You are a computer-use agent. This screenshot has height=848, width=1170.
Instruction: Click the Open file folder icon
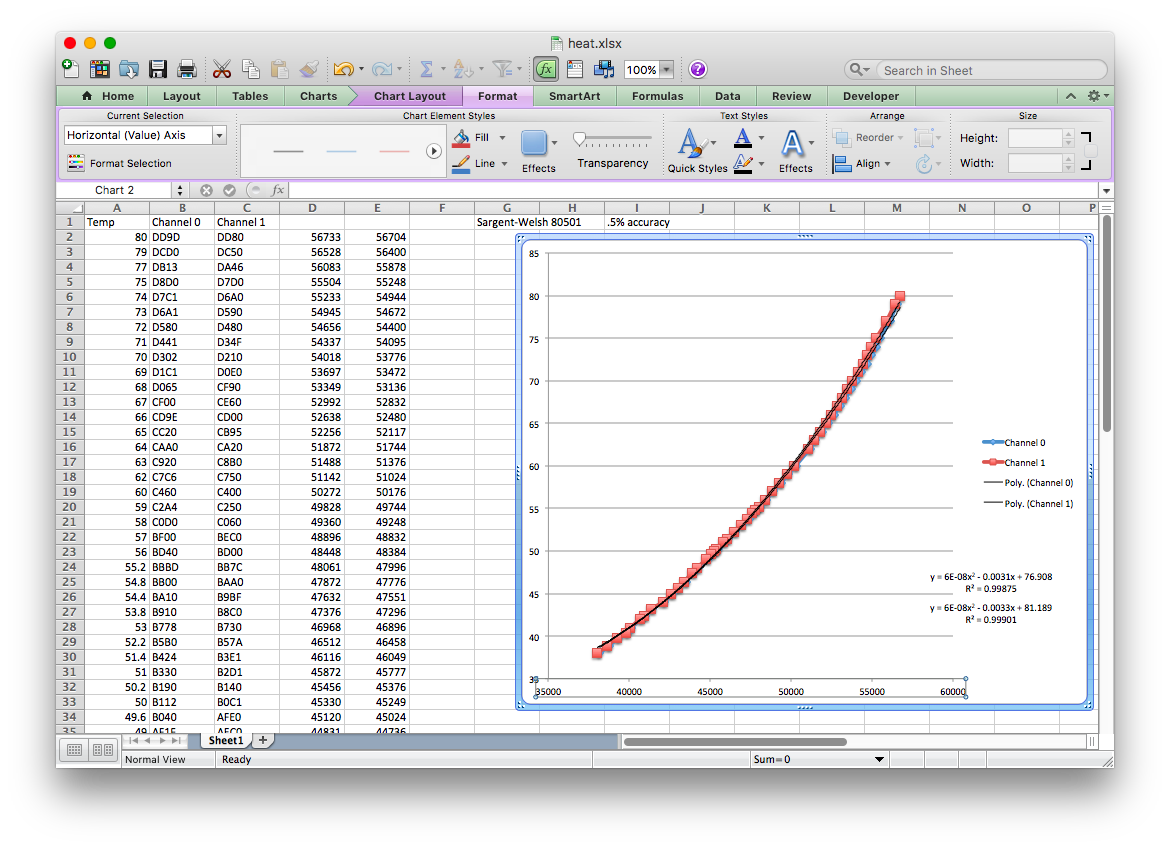click(128, 69)
